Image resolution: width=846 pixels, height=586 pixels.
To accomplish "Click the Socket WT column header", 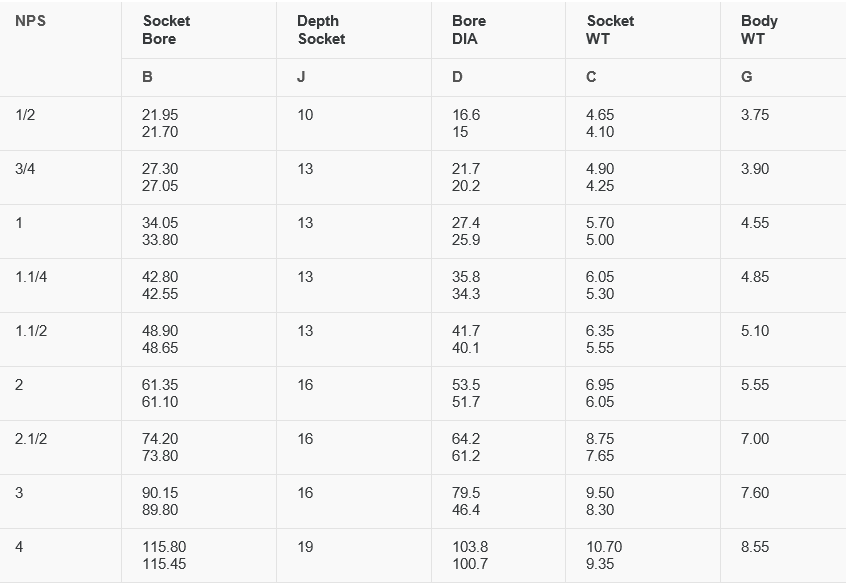I will (610, 30).
